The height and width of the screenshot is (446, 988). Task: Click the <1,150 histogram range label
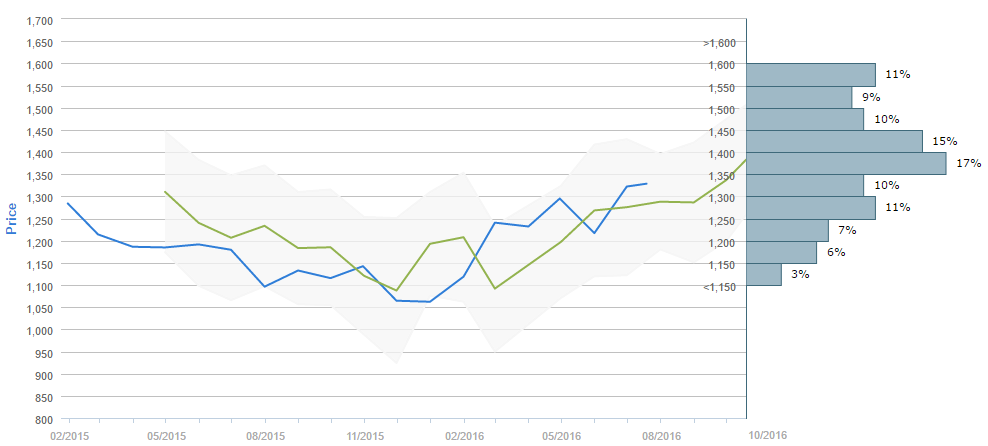tap(720, 287)
